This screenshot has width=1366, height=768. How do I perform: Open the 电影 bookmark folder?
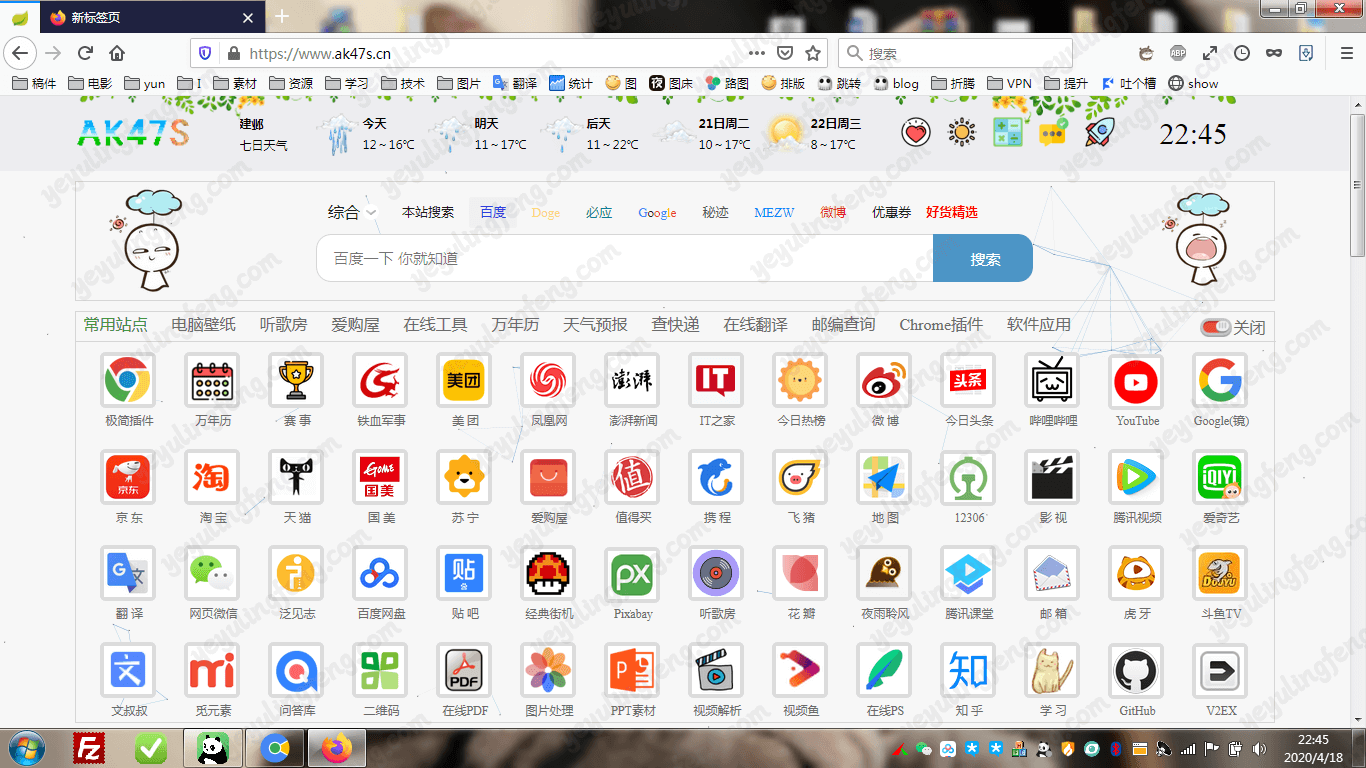[90, 83]
